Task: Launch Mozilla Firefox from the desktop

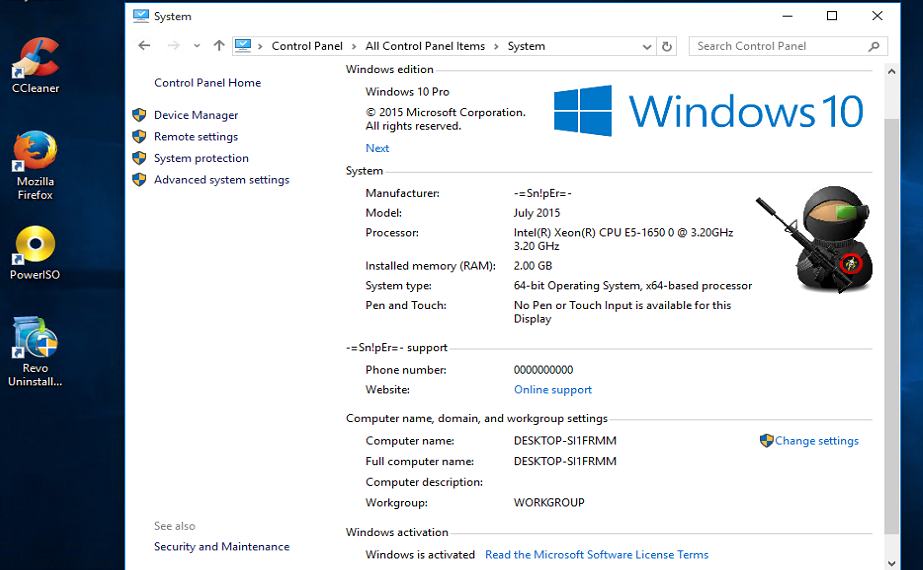Action: point(35,165)
